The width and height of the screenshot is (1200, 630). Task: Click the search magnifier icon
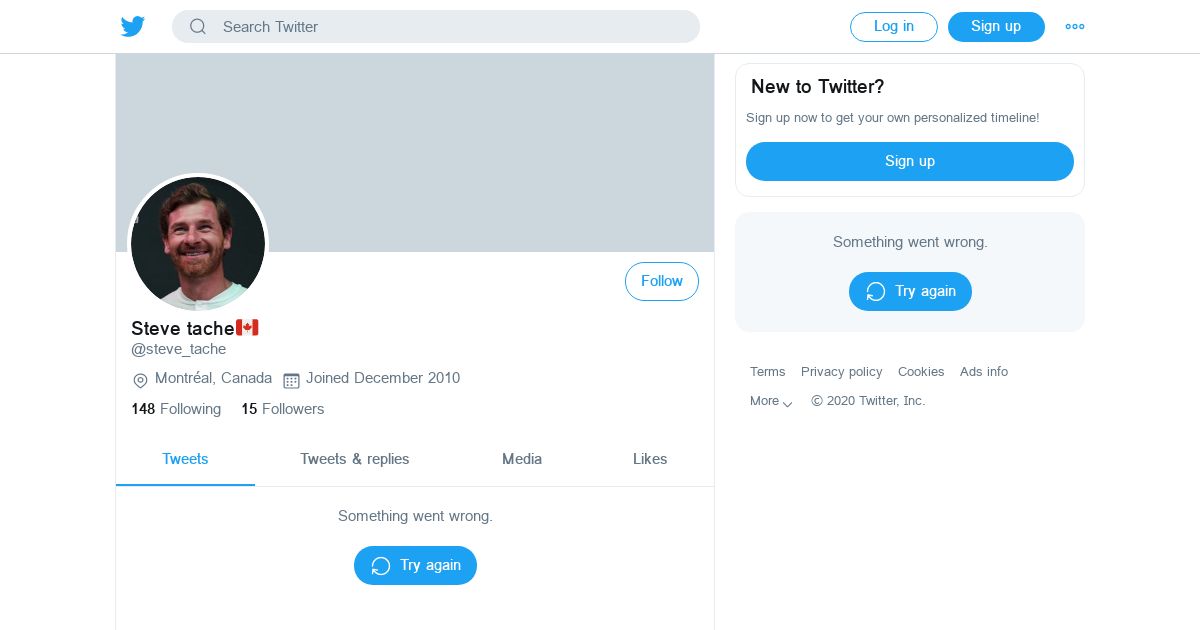pyautogui.click(x=198, y=27)
